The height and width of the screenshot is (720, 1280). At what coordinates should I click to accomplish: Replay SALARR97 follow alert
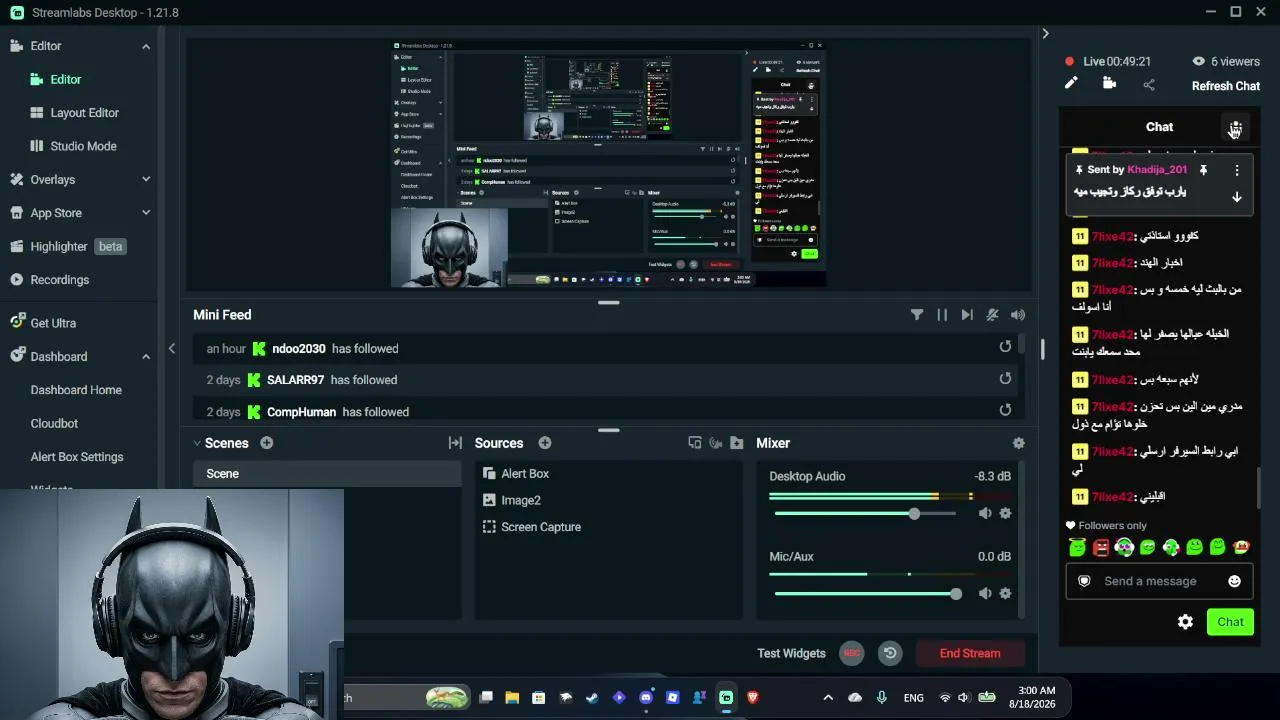pos(1005,378)
